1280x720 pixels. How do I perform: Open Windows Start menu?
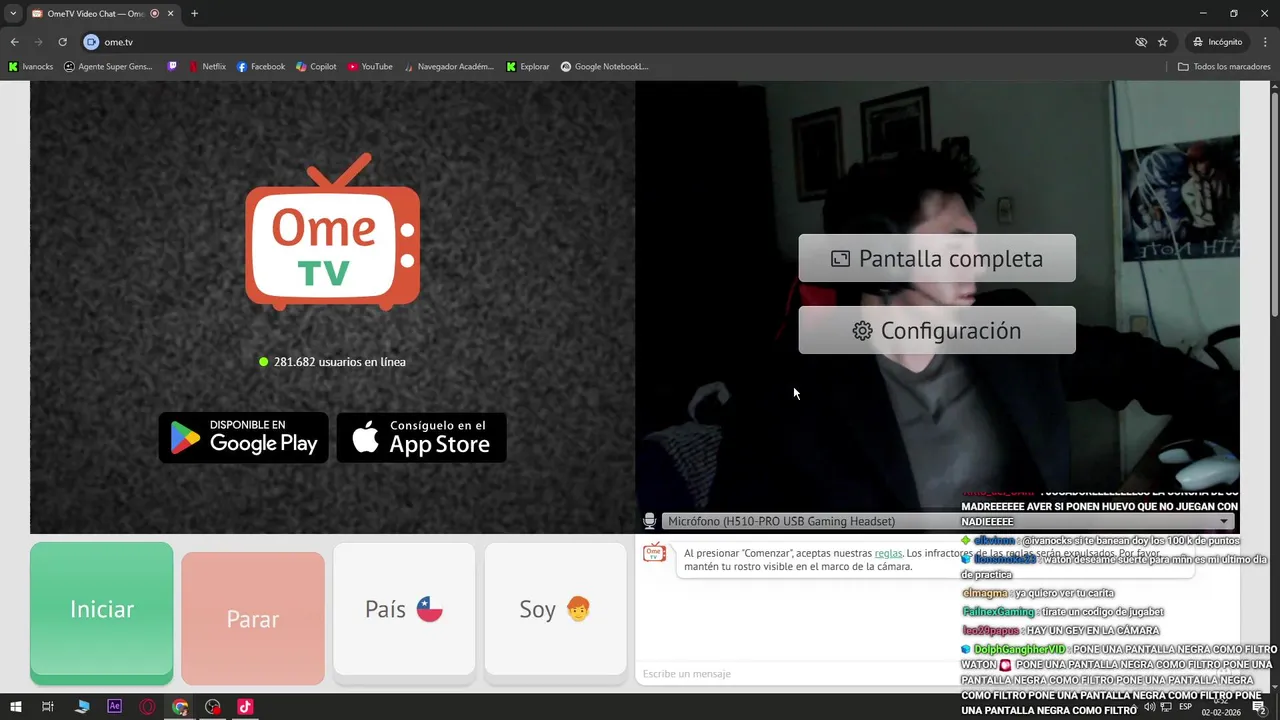(15, 707)
